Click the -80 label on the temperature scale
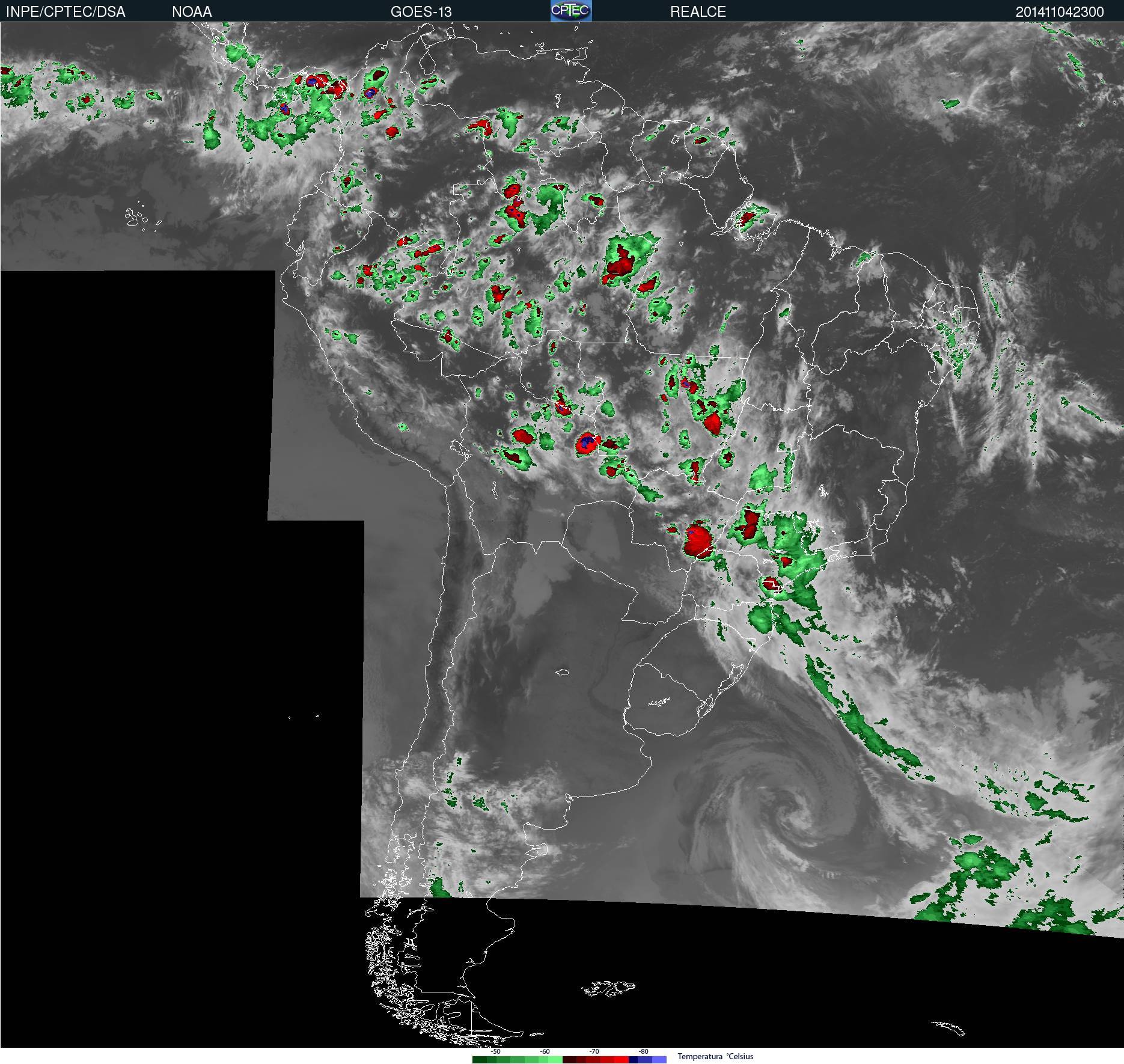 (x=643, y=1051)
